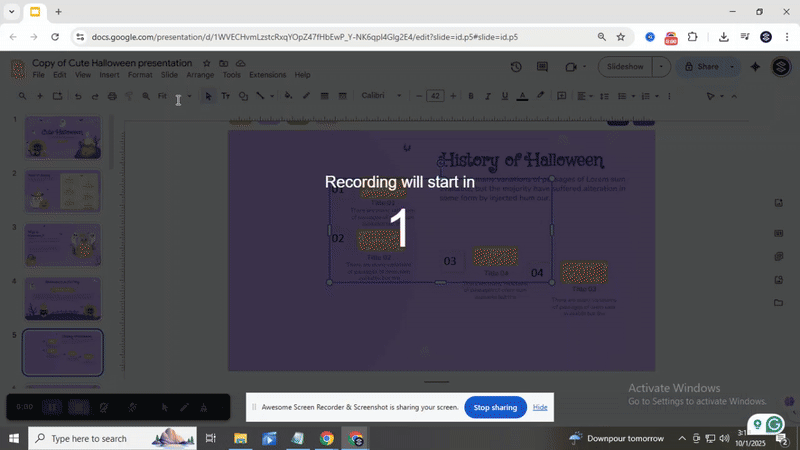Click the Italic formatting icon

click(487, 96)
